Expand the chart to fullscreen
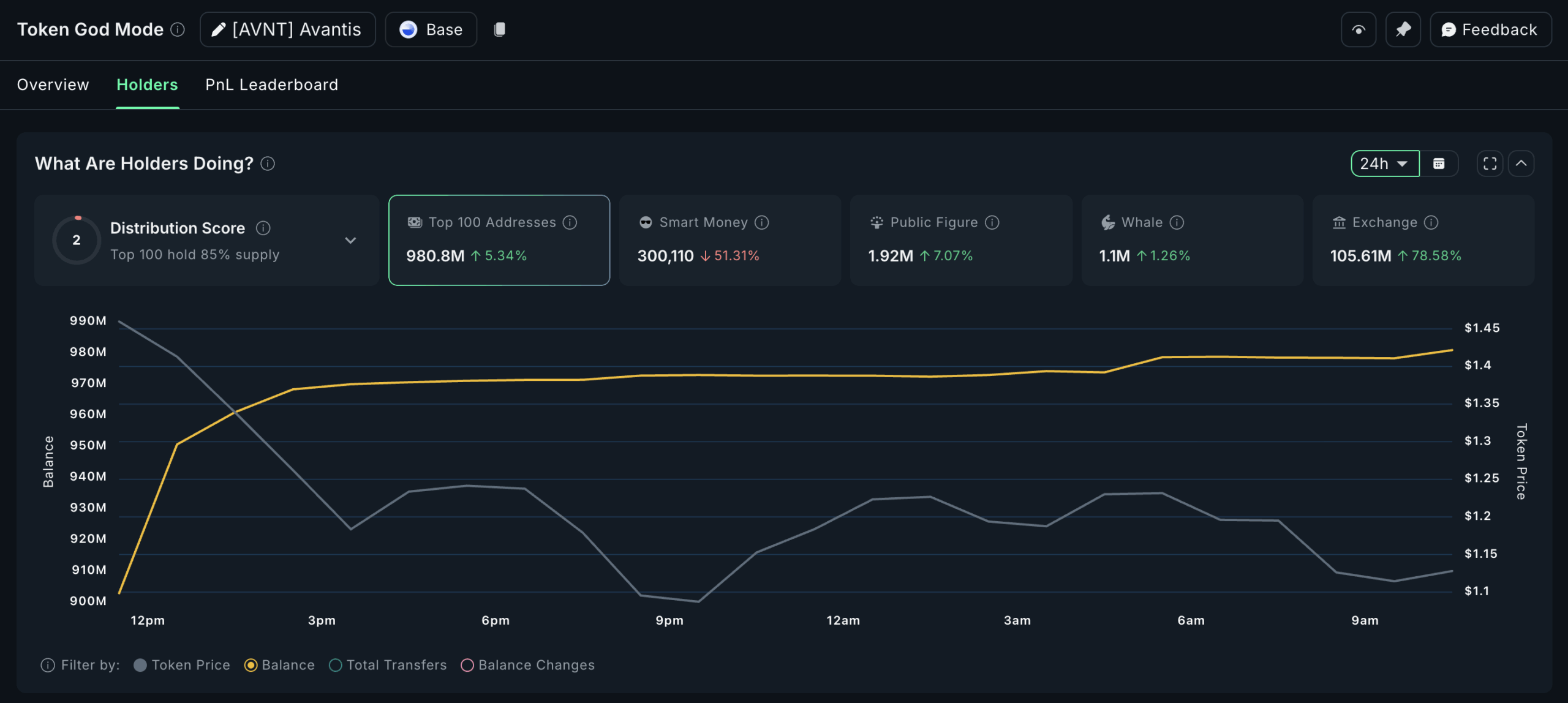 click(x=1490, y=164)
